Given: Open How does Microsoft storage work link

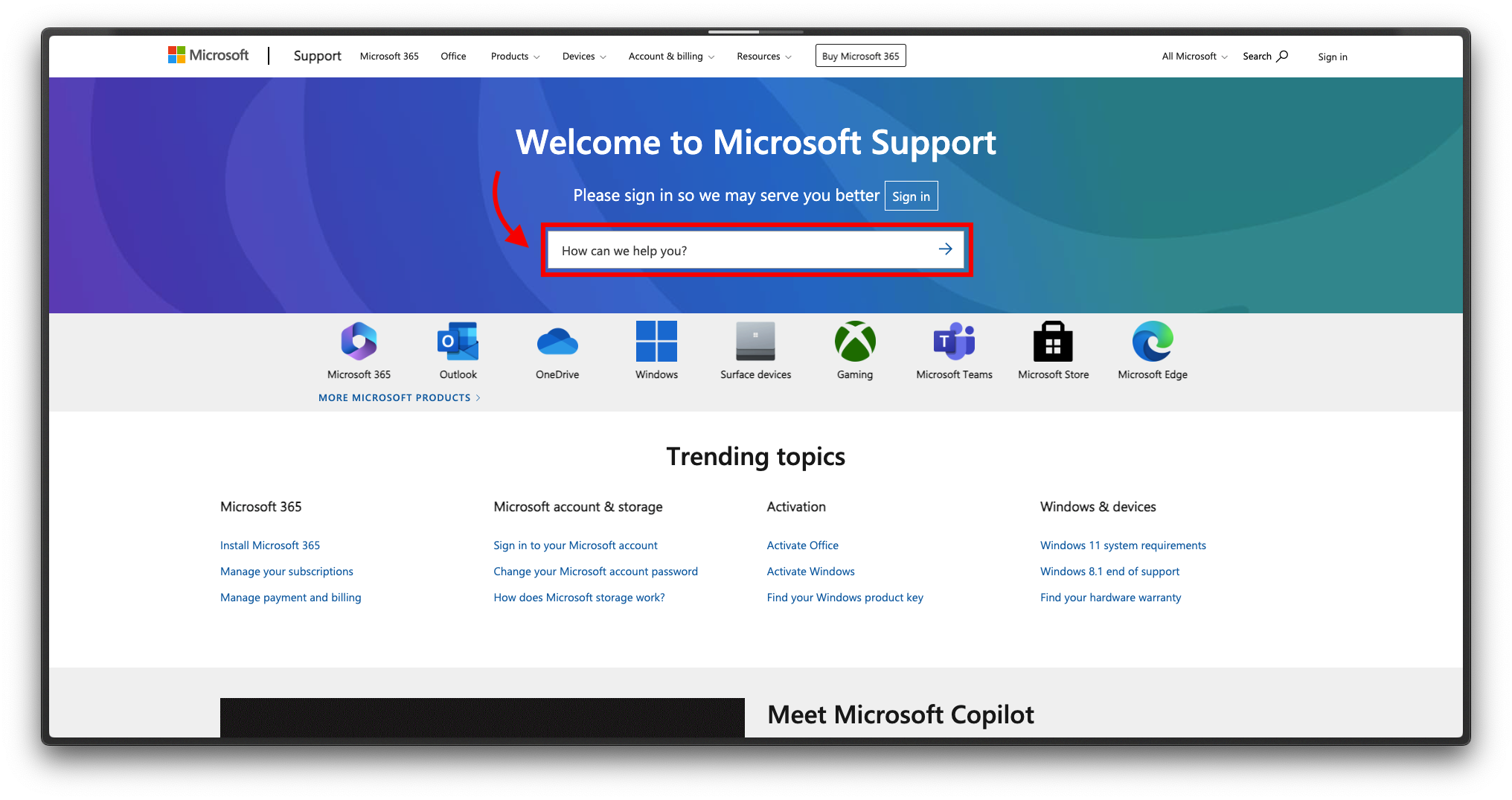Looking at the screenshot, I should 580,598.
